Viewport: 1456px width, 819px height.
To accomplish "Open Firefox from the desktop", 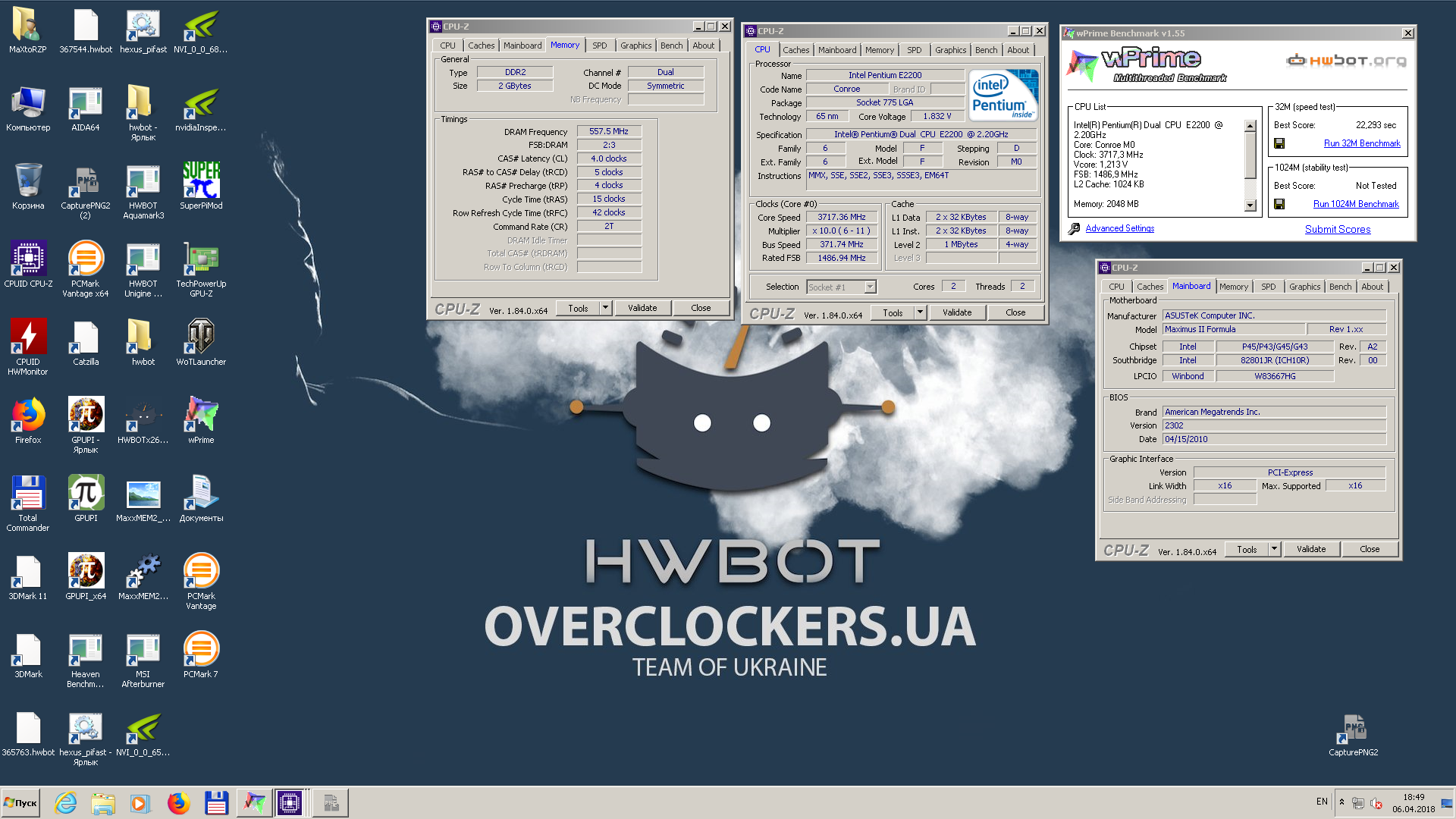I will point(28,421).
